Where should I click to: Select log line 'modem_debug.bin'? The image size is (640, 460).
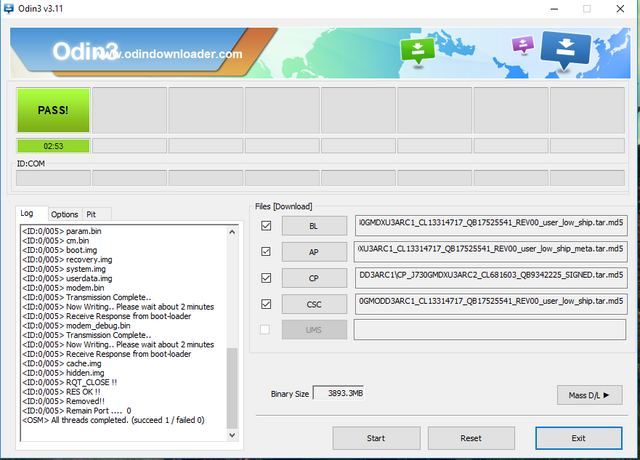[76, 326]
